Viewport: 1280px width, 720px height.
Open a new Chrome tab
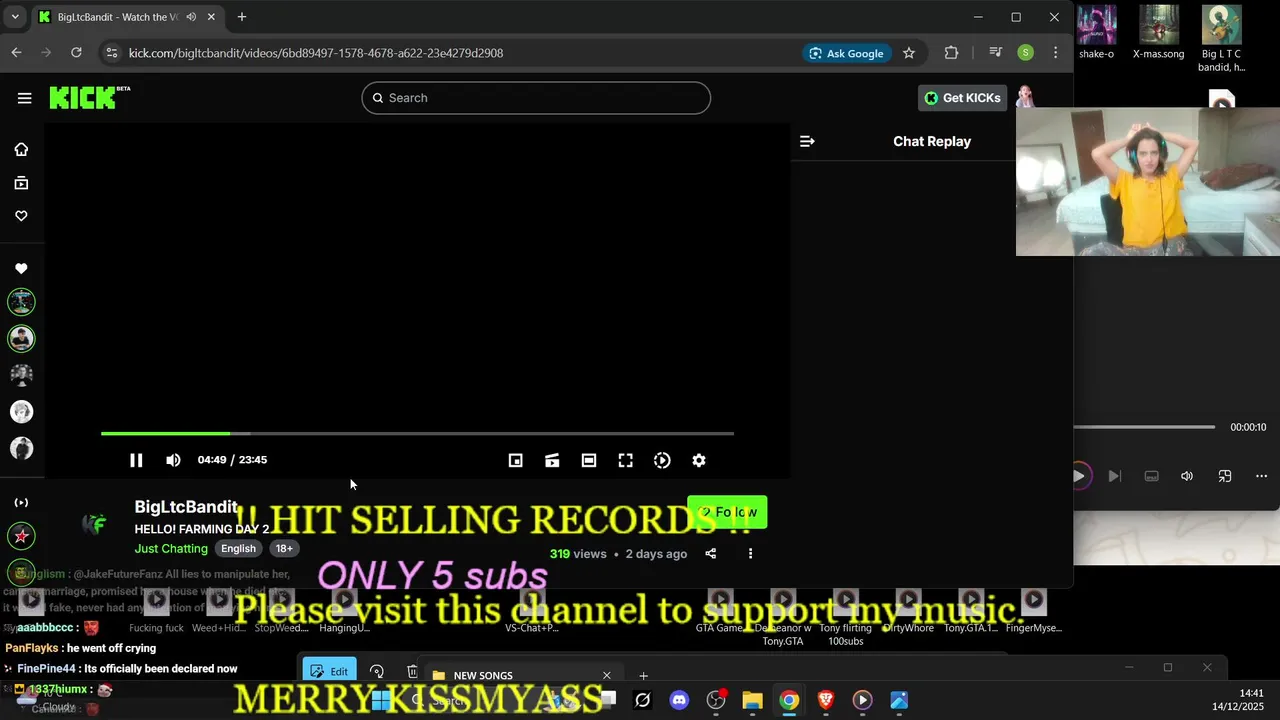(241, 17)
